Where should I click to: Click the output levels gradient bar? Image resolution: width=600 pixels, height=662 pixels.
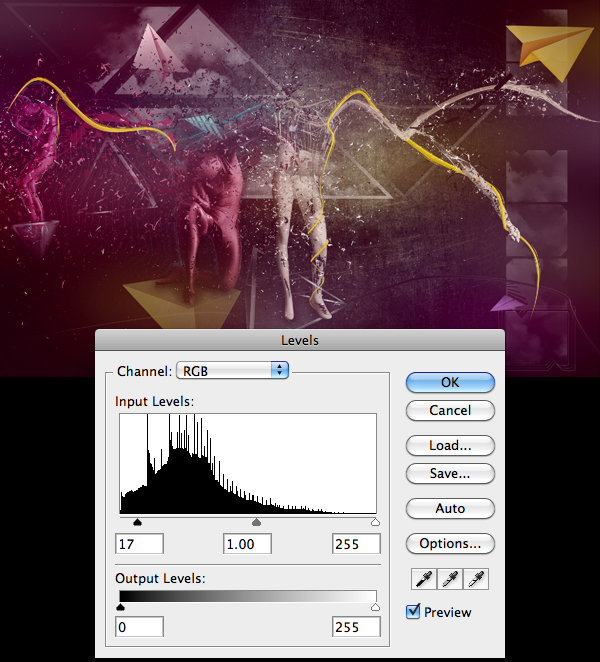[248, 596]
